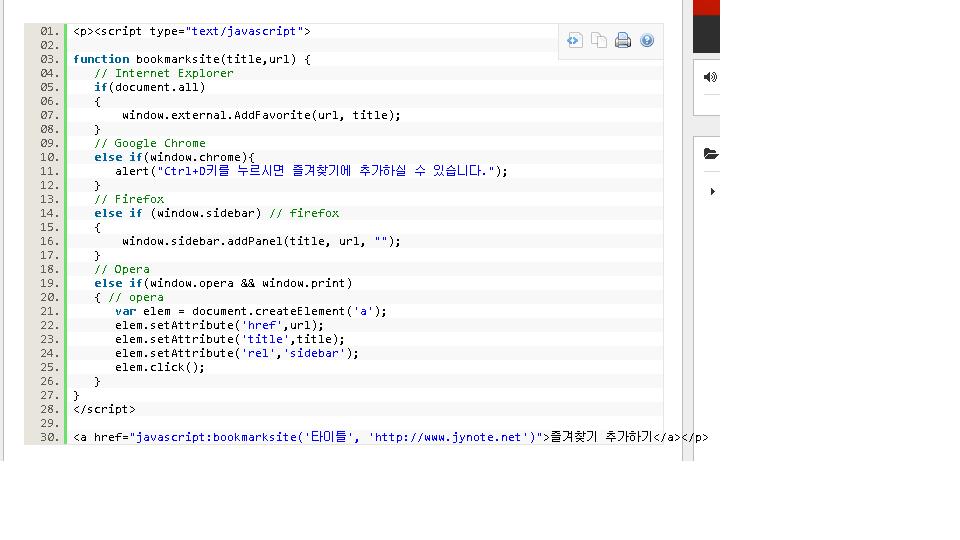Click the else if(window.chrome){ line

174,157
